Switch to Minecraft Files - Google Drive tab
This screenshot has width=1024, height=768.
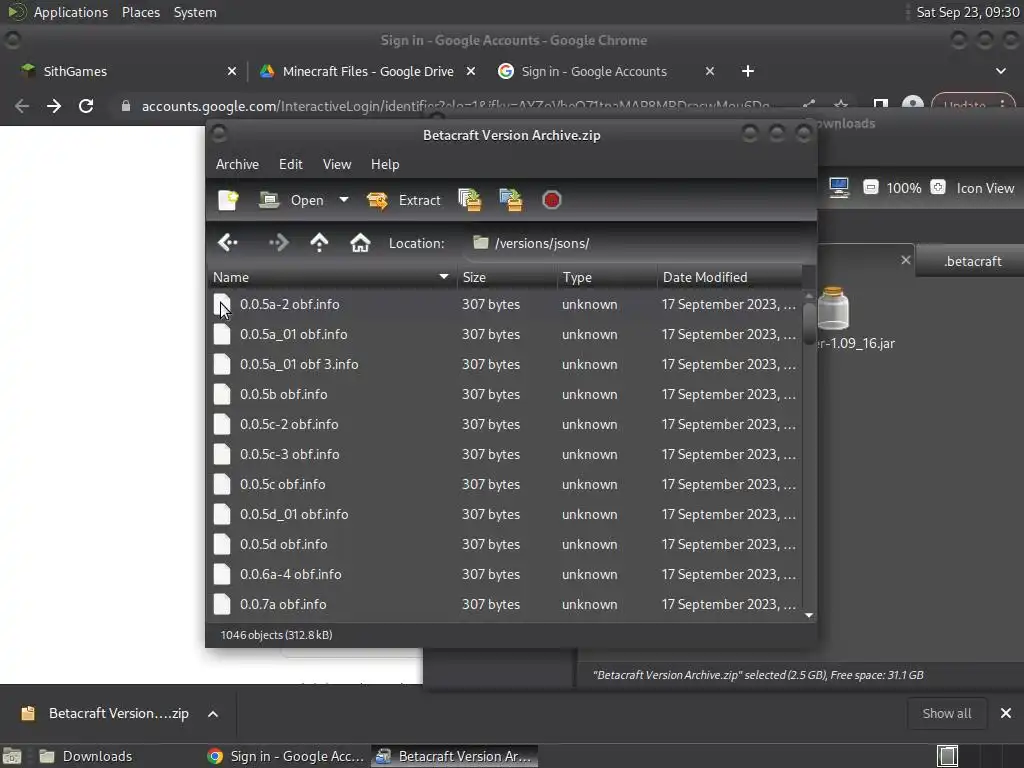click(x=366, y=71)
